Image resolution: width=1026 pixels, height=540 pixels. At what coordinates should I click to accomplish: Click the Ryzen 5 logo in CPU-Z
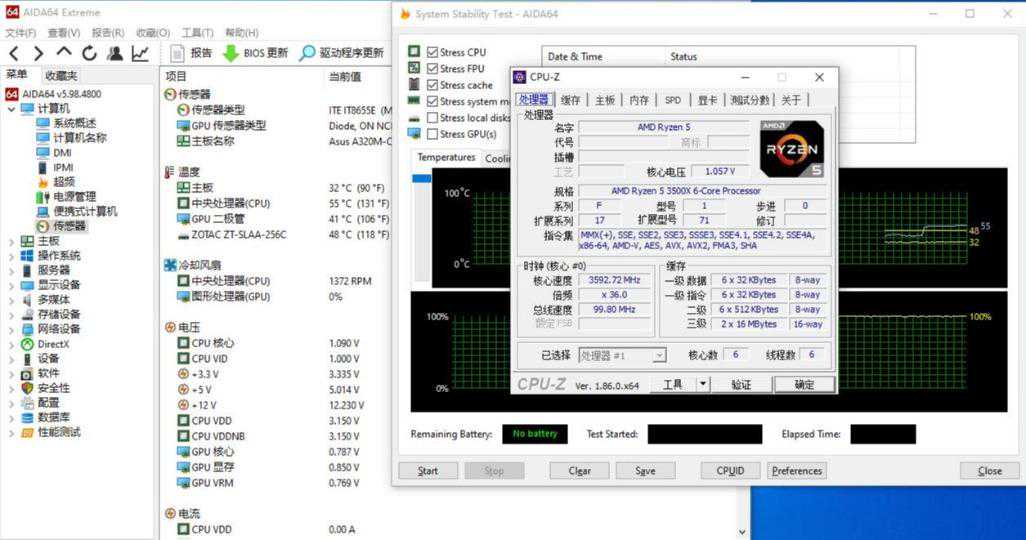click(792, 150)
